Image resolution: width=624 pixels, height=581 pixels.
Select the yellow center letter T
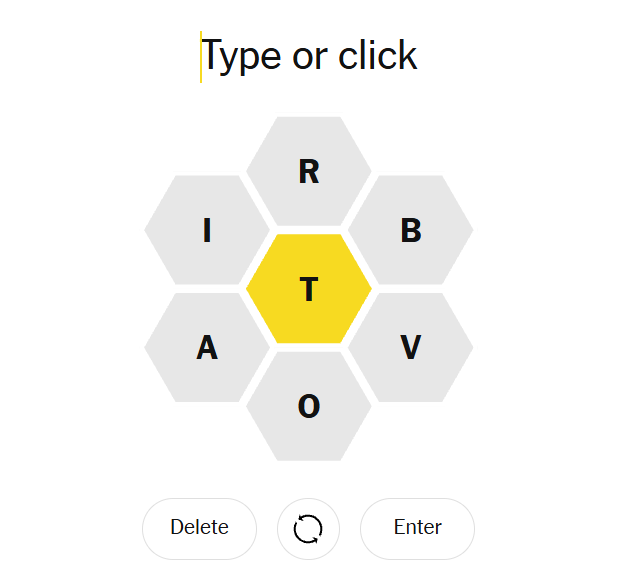(309, 289)
